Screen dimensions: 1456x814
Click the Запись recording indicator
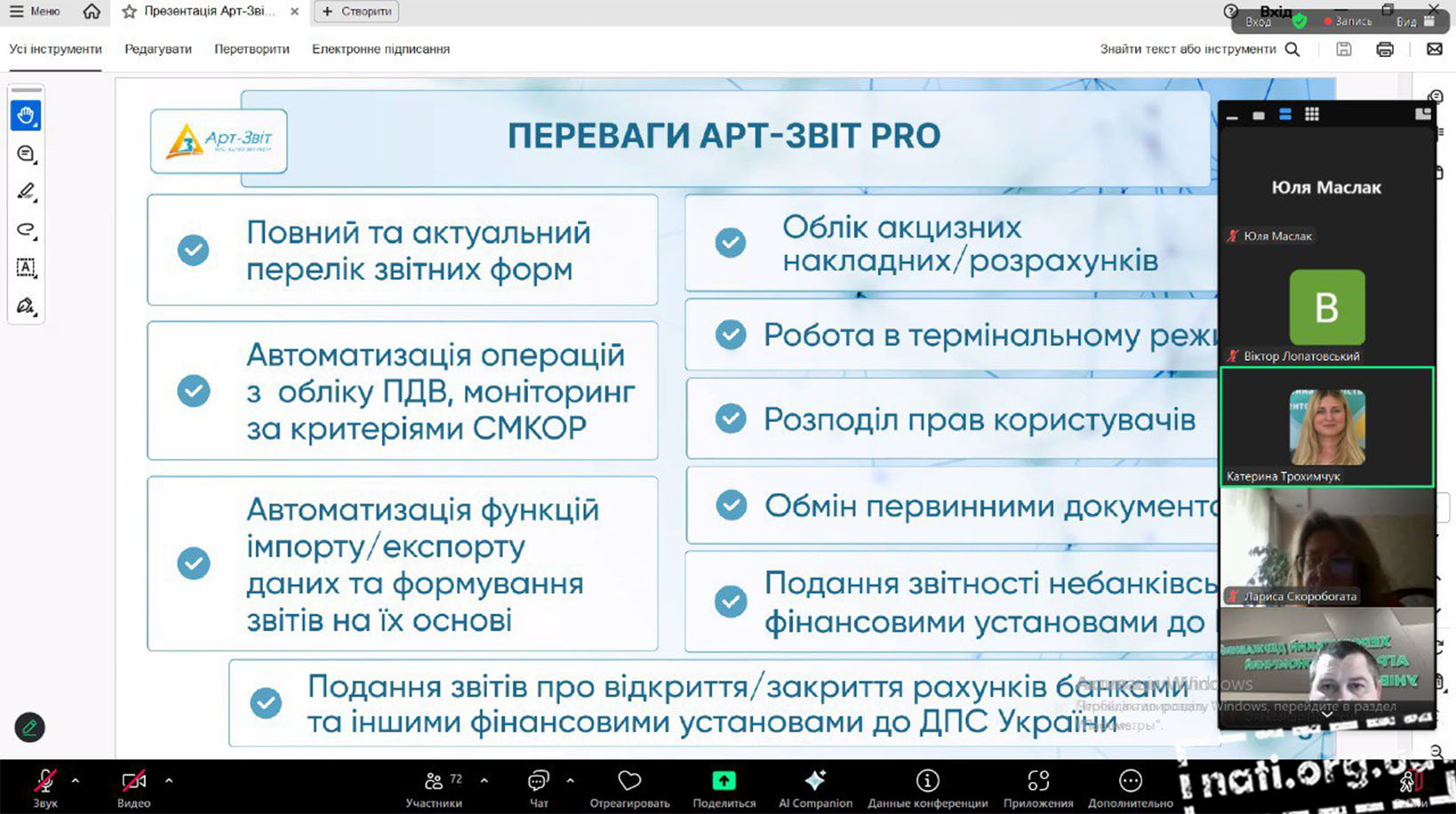(1348, 21)
